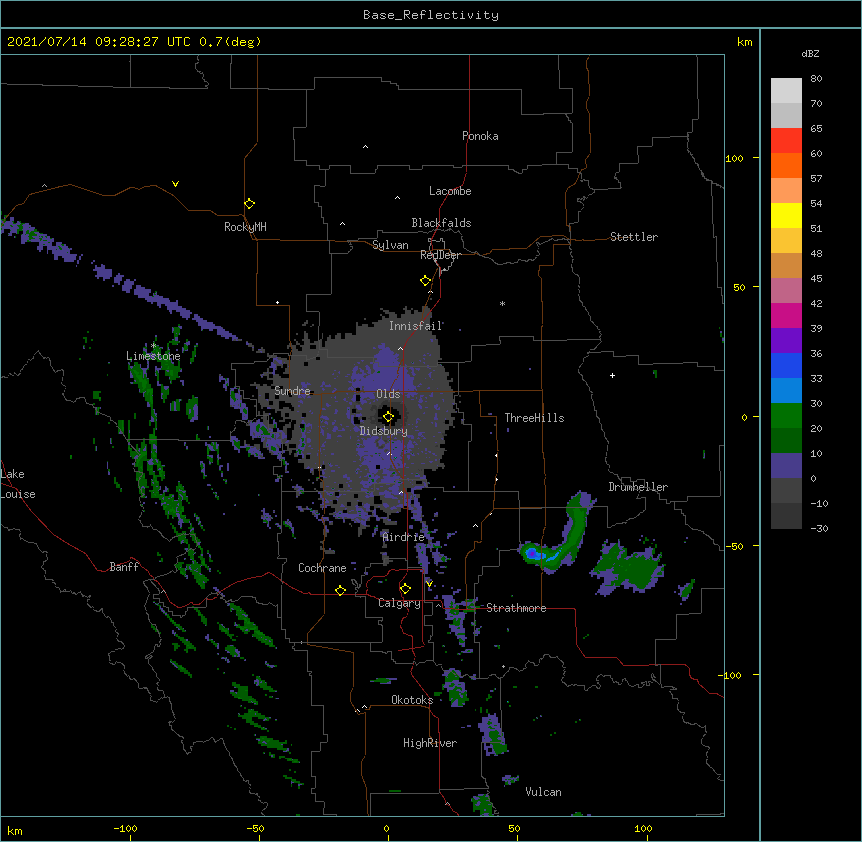Click the Okotoks town label
The image size is (862, 842).
(412, 700)
